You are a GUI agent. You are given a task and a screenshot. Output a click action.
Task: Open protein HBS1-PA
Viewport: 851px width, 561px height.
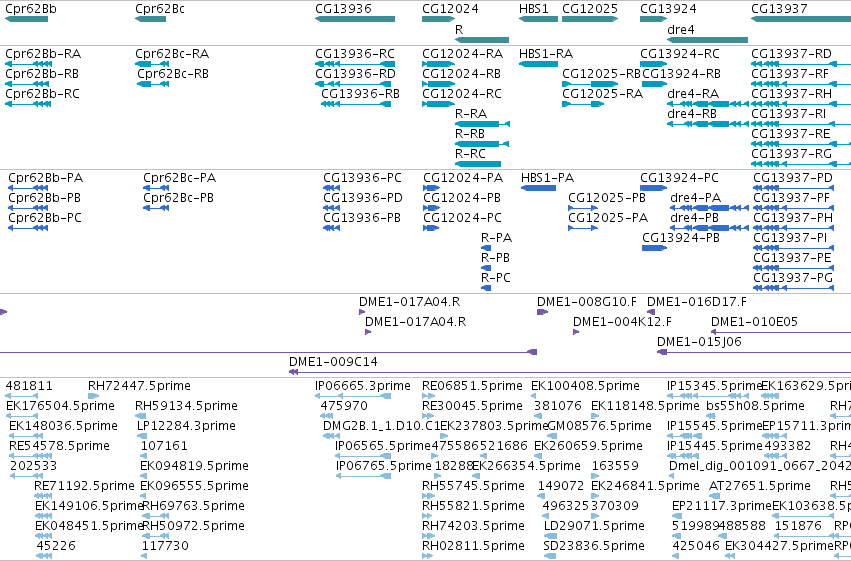[548, 178]
